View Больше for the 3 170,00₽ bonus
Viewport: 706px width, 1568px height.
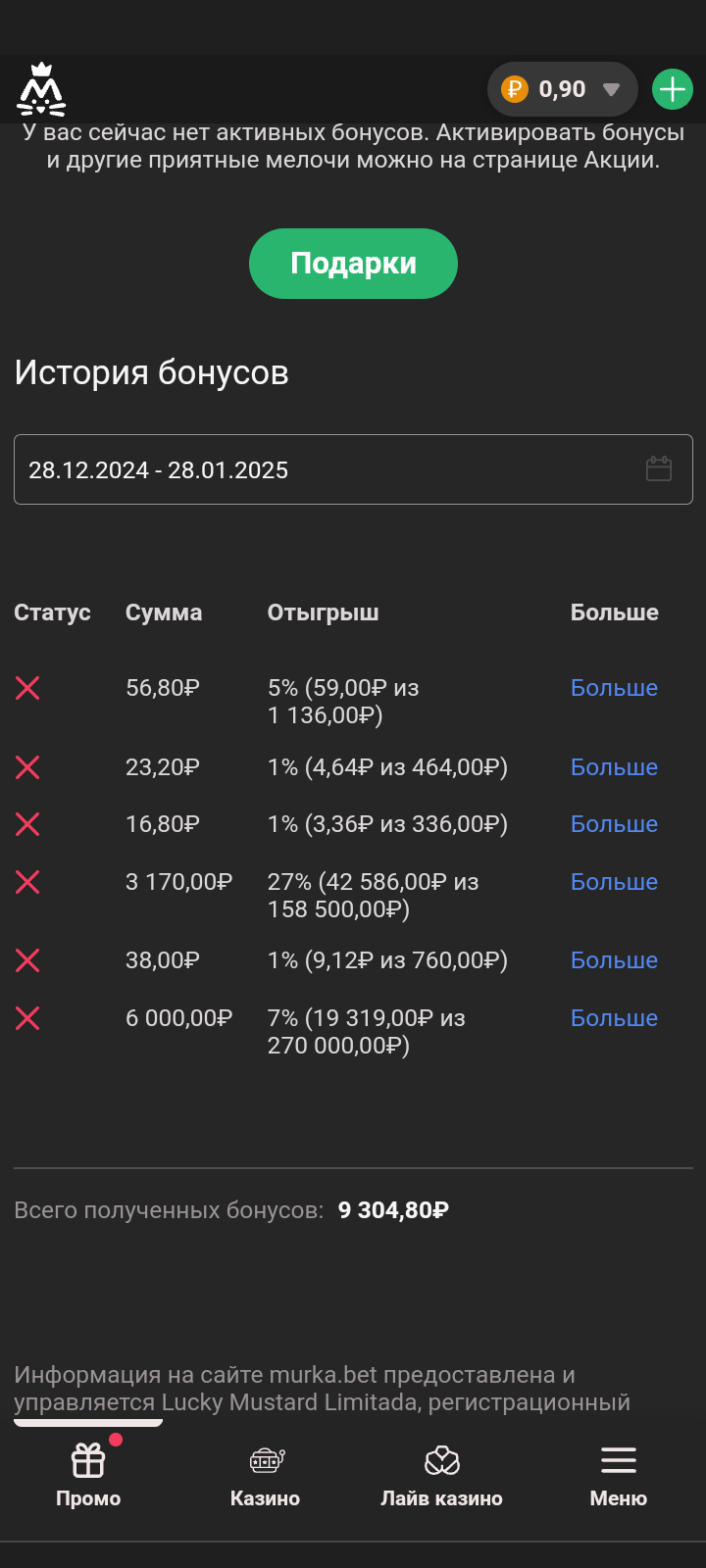[x=614, y=882]
